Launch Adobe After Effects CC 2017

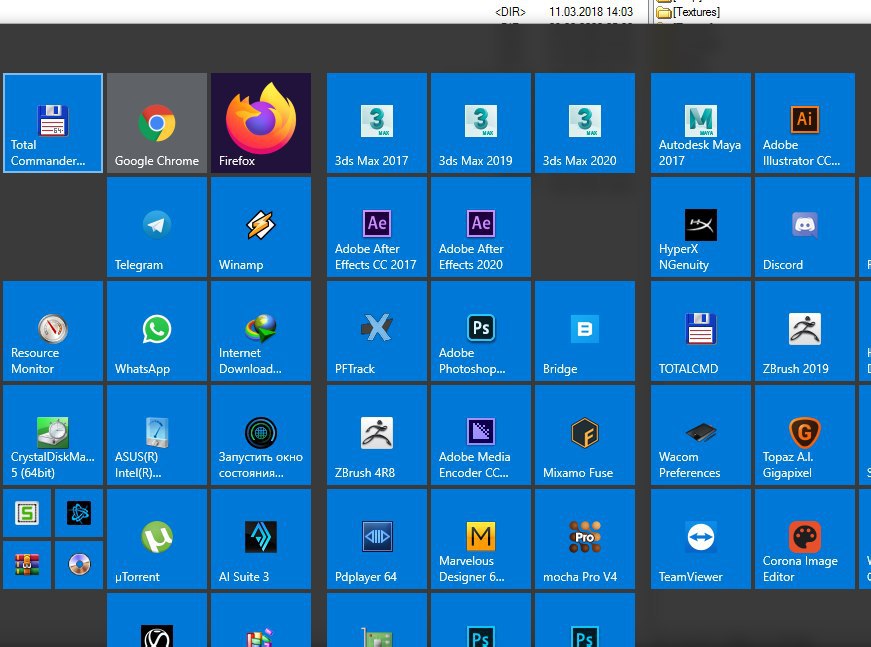click(377, 227)
